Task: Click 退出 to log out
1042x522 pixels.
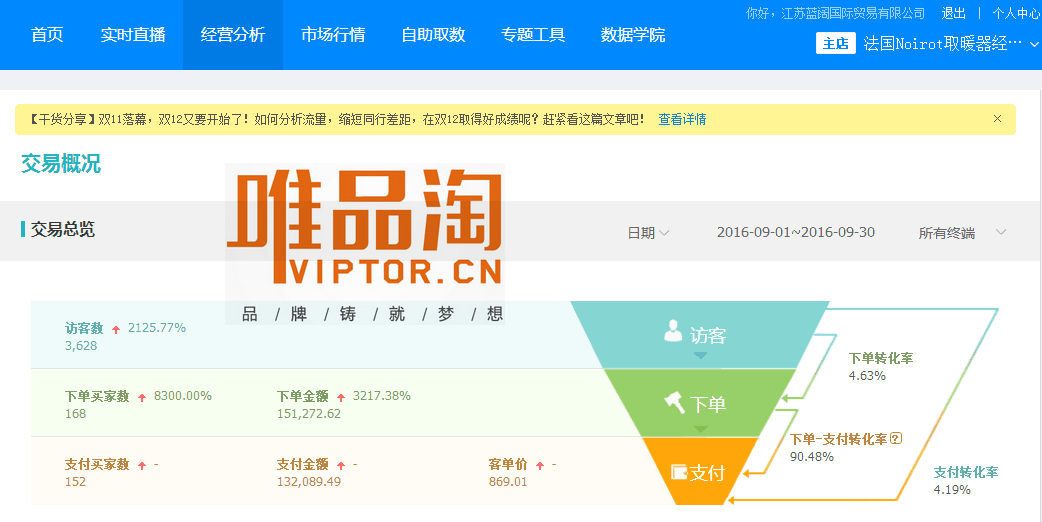Action: coord(954,13)
